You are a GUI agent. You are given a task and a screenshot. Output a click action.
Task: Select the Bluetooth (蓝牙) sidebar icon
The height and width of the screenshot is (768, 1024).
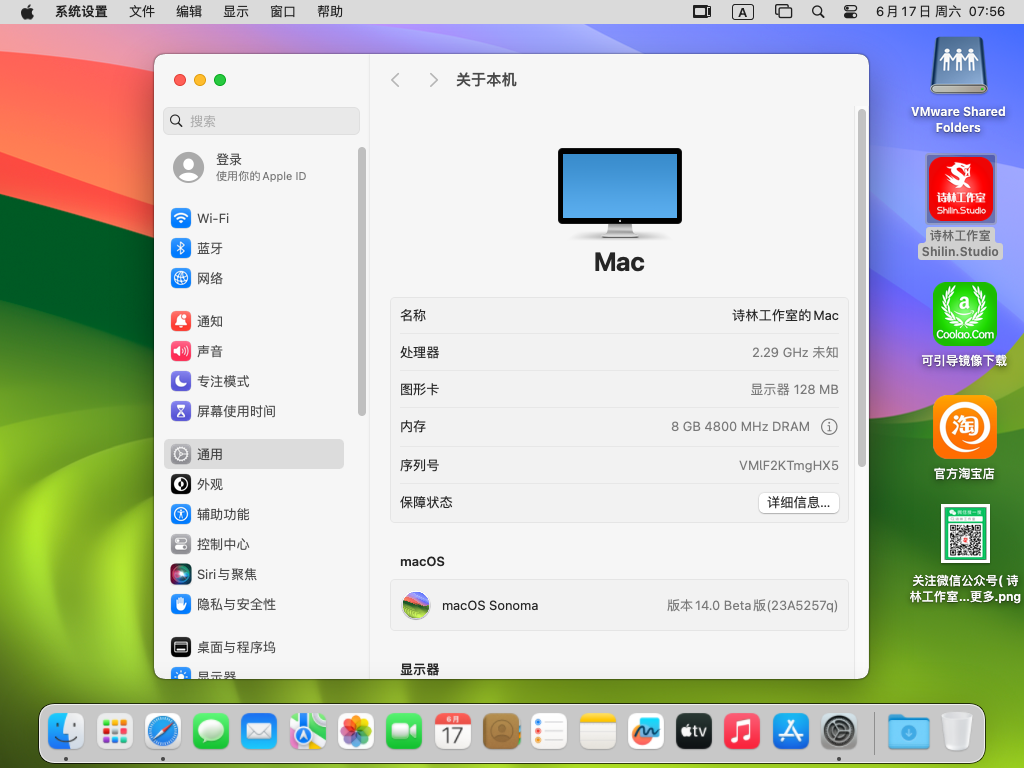pos(181,248)
